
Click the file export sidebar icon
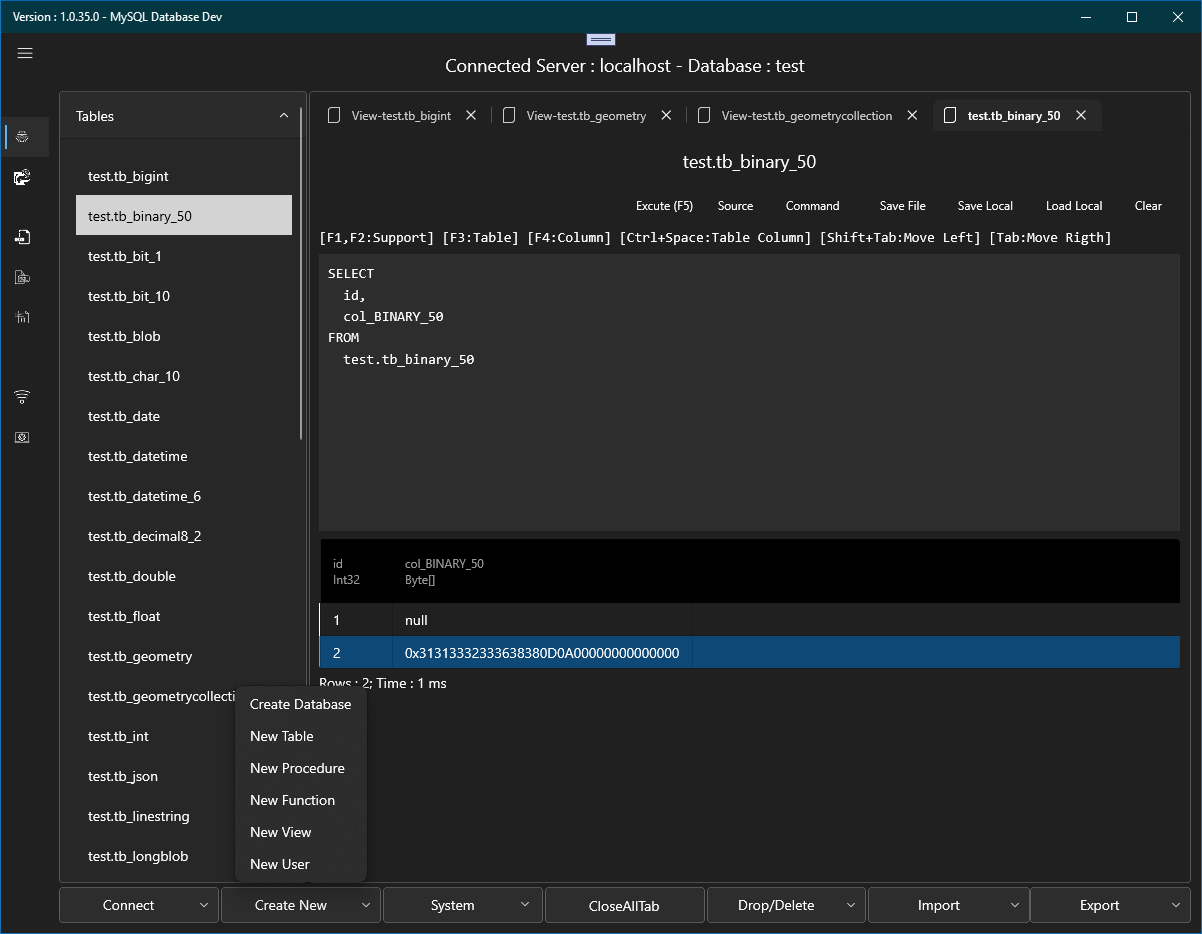point(22,237)
